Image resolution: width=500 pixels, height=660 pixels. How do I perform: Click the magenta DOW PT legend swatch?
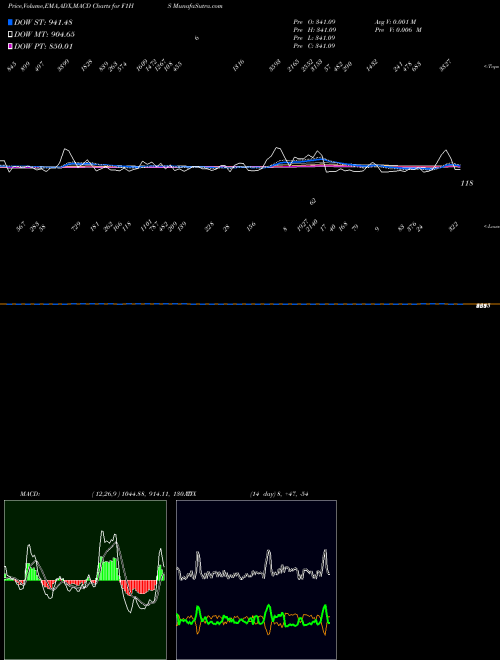pyautogui.click(x=10, y=46)
